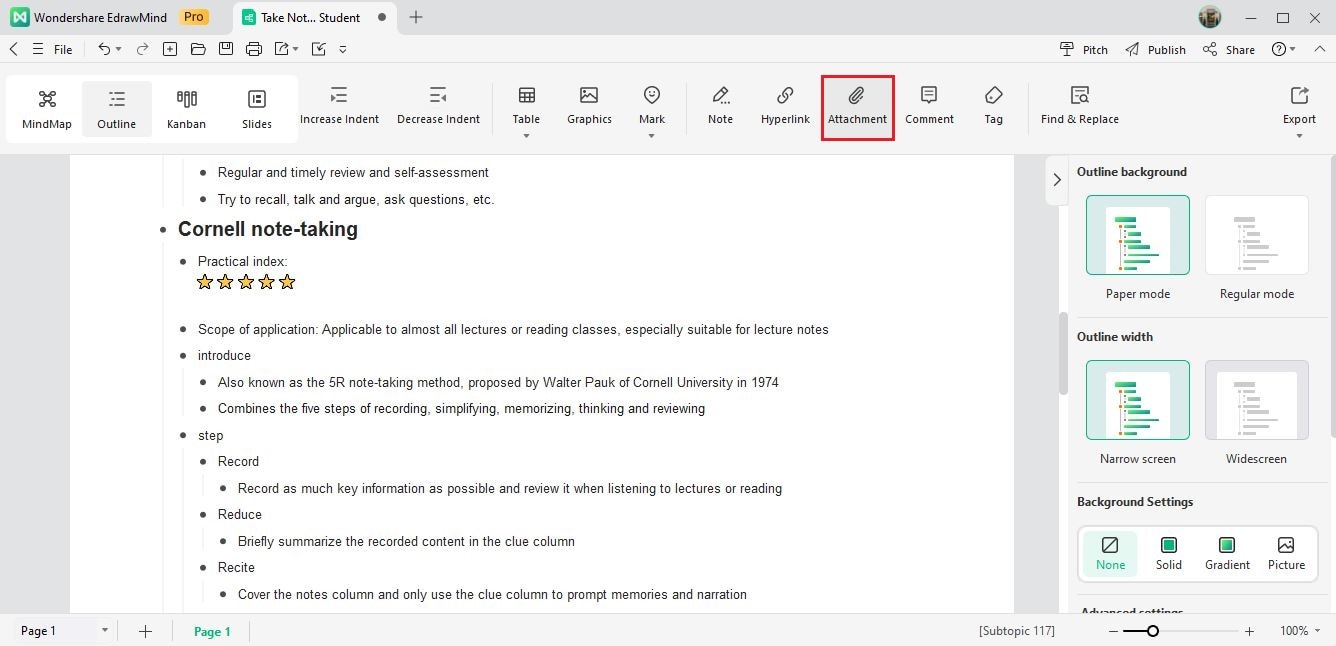Select Paper mode outline background
Screen dimensions: 1336x646
(x=1138, y=235)
